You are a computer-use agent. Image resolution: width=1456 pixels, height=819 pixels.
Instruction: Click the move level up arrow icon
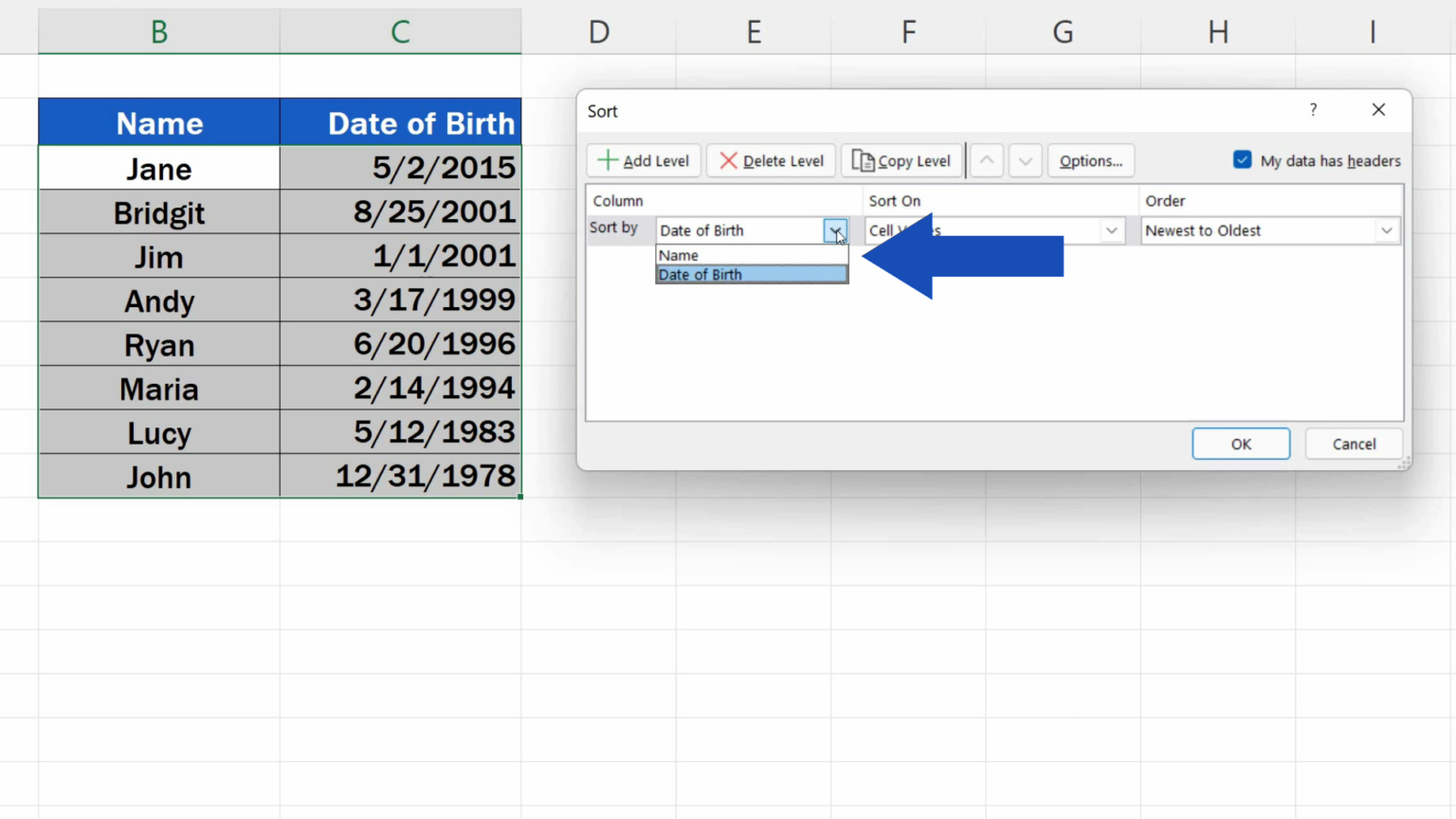[986, 160]
